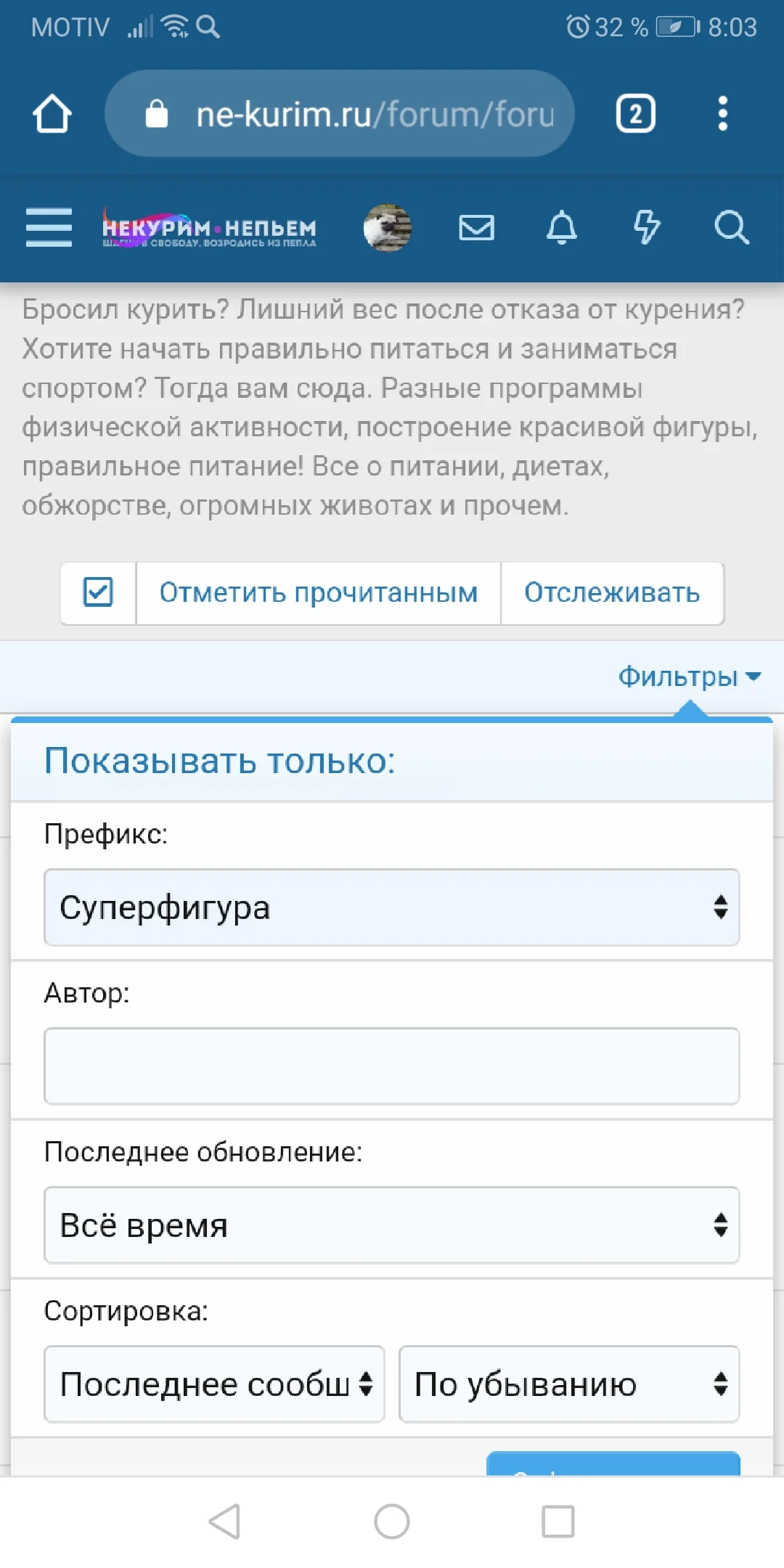Open the forum search magnifier
784x1568 pixels.
click(x=731, y=228)
